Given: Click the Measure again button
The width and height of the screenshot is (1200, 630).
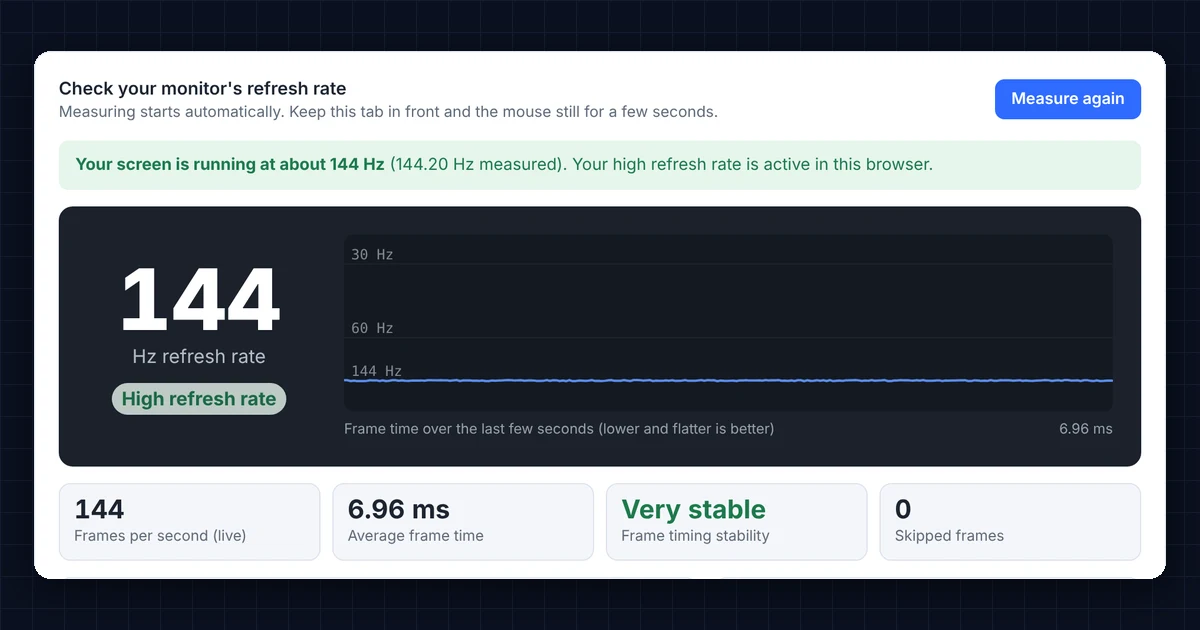Looking at the screenshot, I should click(1067, 99).
